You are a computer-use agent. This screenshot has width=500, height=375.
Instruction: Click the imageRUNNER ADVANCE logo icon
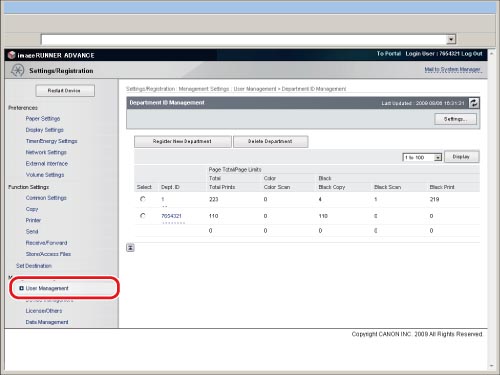click(12, 55)
